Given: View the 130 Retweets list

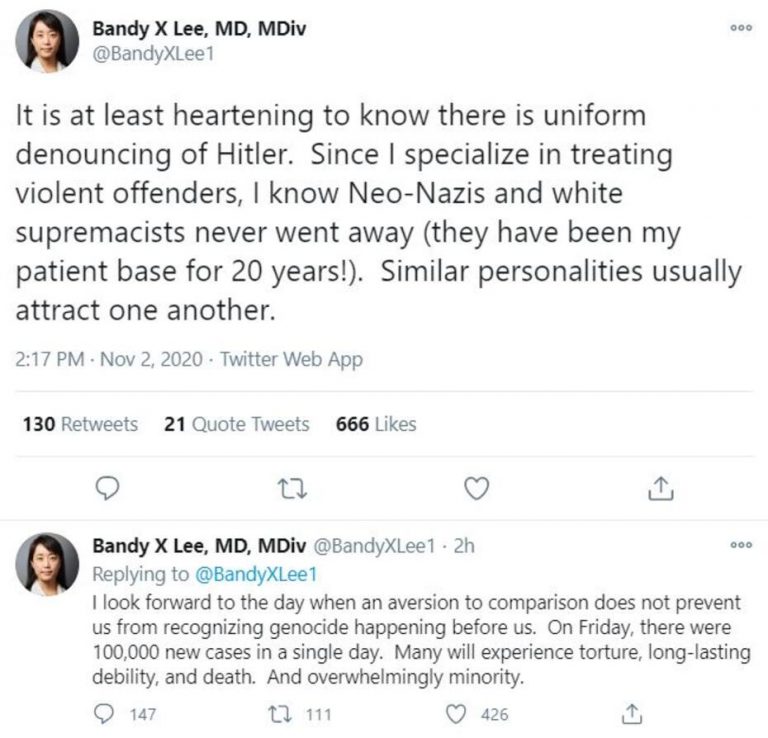Looking at the screenshot, I should pos(80,424).
